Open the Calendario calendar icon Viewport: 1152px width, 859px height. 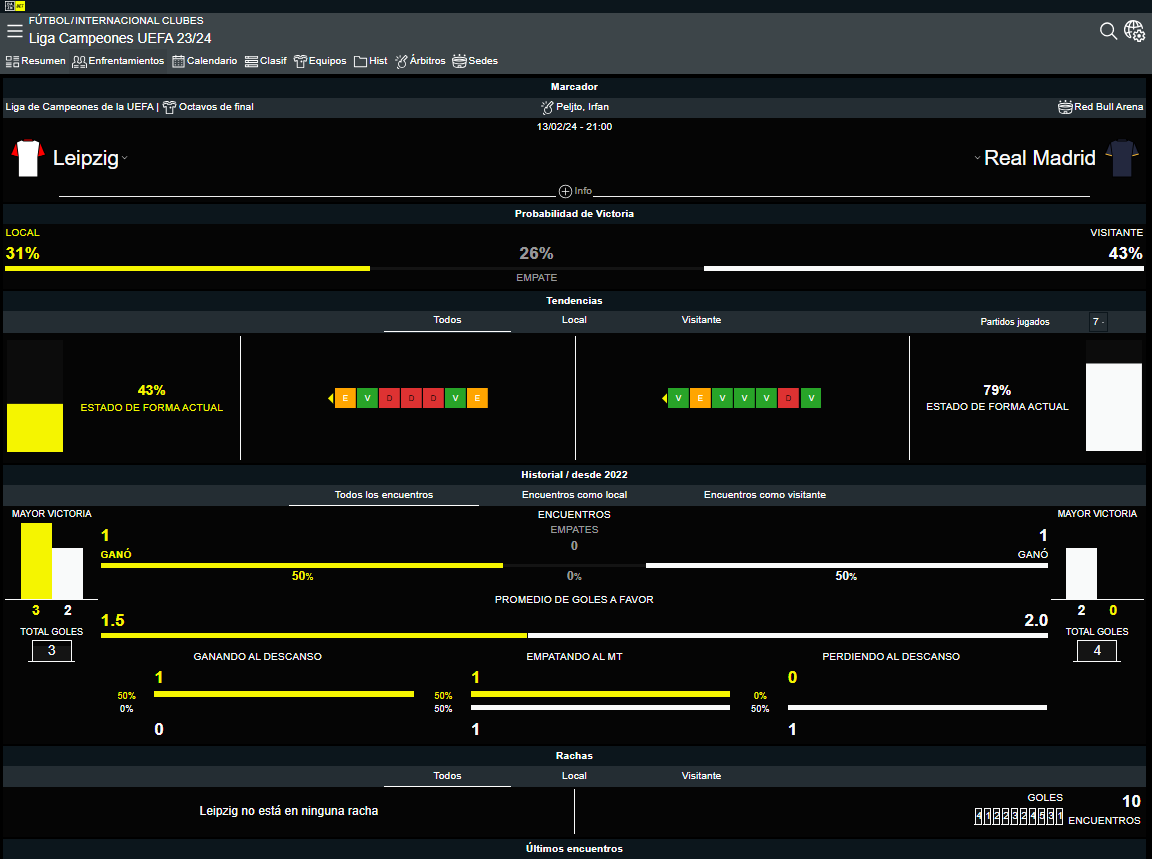(x=179, y=61)
